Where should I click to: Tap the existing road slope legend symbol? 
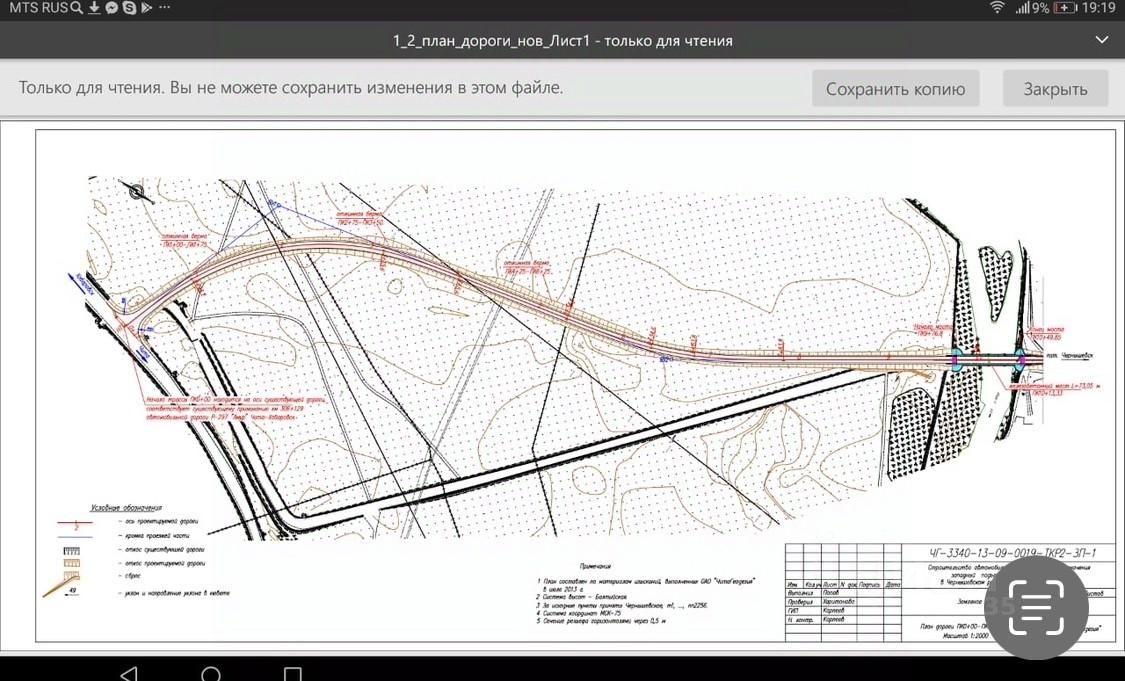point(72,550)
